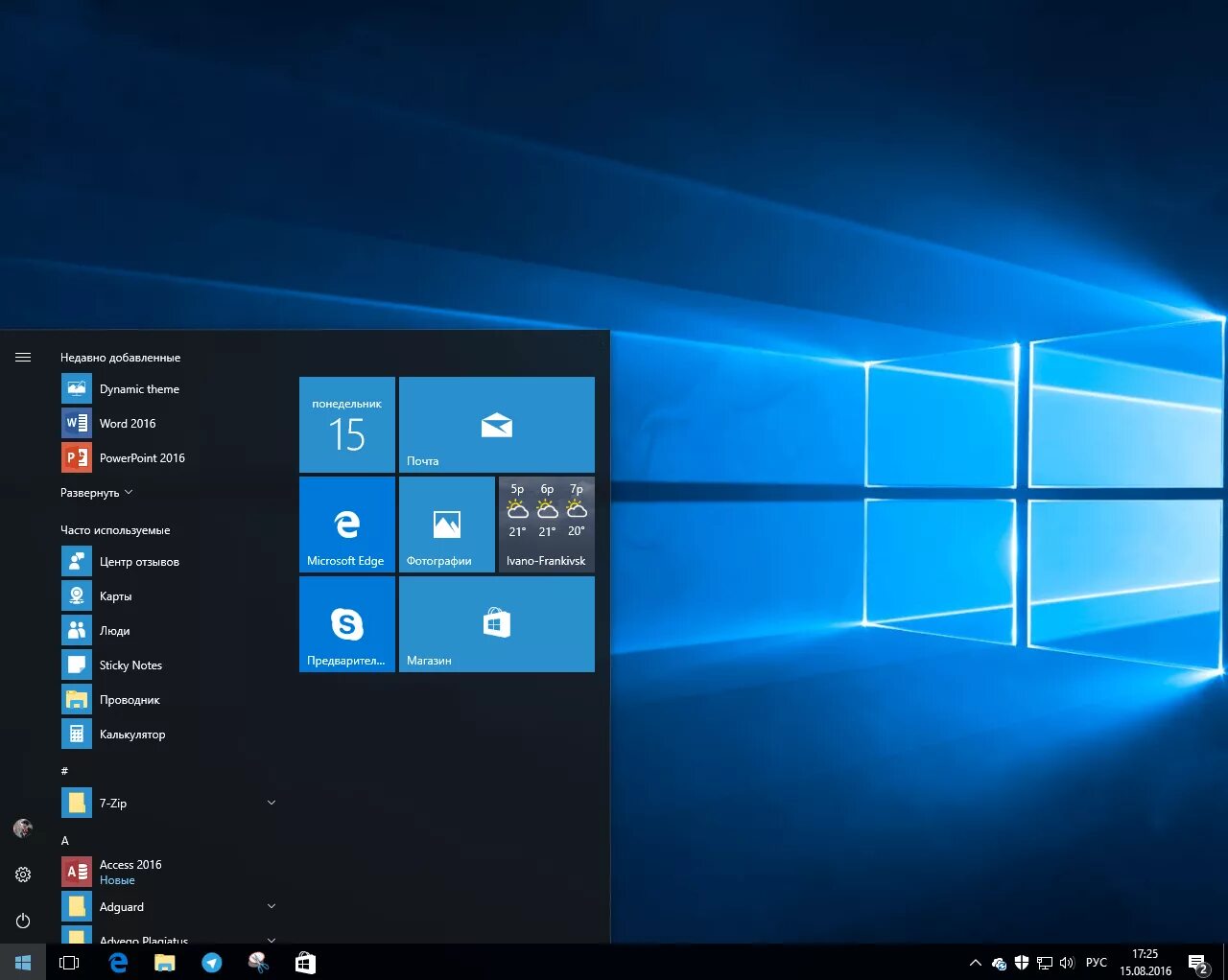This screenshot has height=980, width=1228.
Task: Click the # letter group header
Action: (x=64, y=770)
